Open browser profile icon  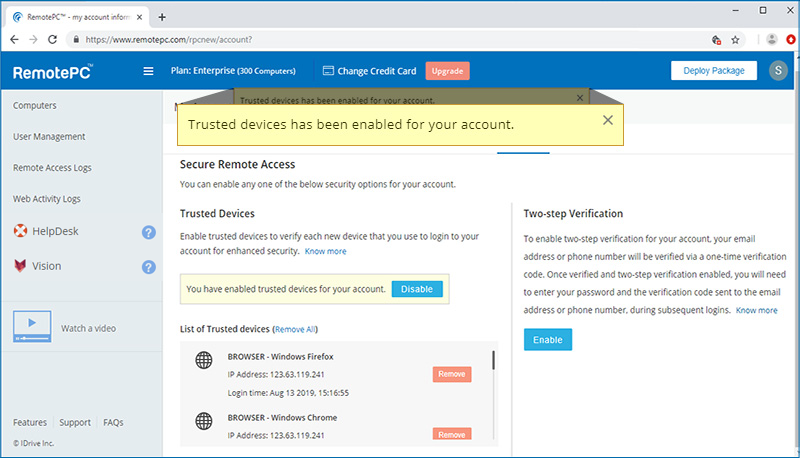772,39
